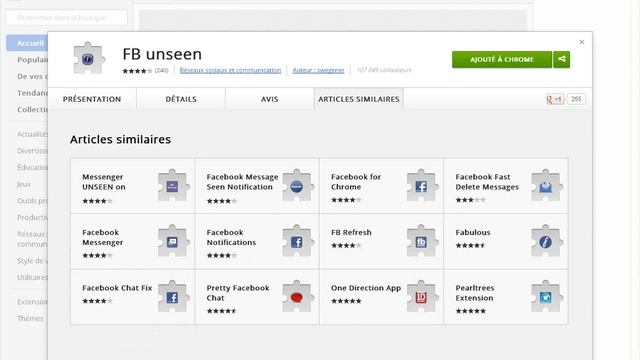Click the share icon beside Ajouté à Chrome
Image resolution: width=640 pixels, height=360 pixels.
click(562, 59)
